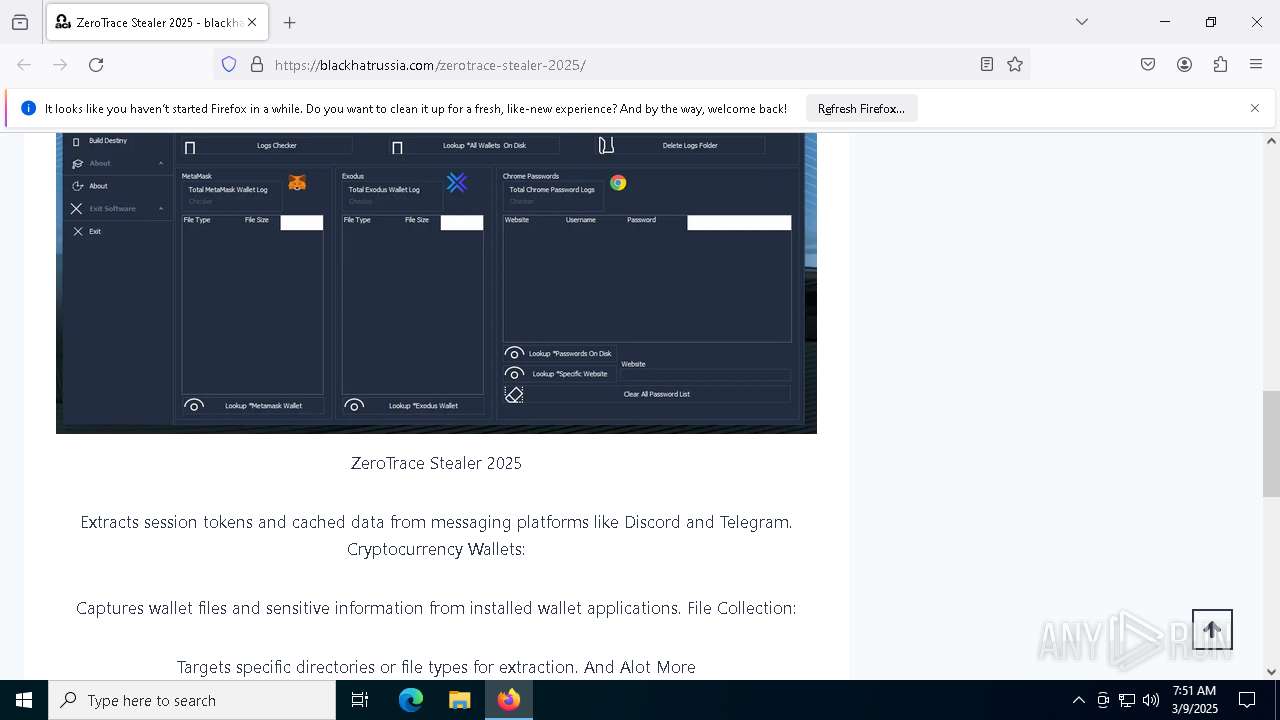Image resolution: width=1280 pixels, height=720 pixels.
Task: Open the extensions puzzle icon
Action: [1220, 65]
